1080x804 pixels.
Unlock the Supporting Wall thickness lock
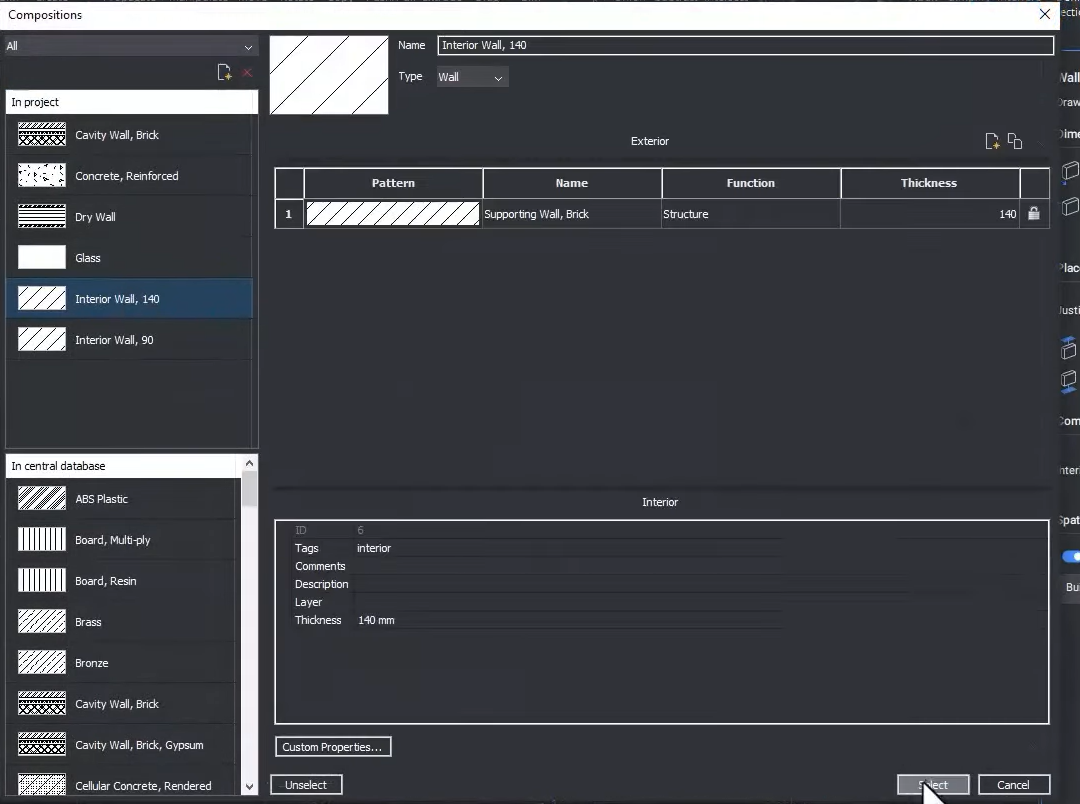pos(1034,213)
